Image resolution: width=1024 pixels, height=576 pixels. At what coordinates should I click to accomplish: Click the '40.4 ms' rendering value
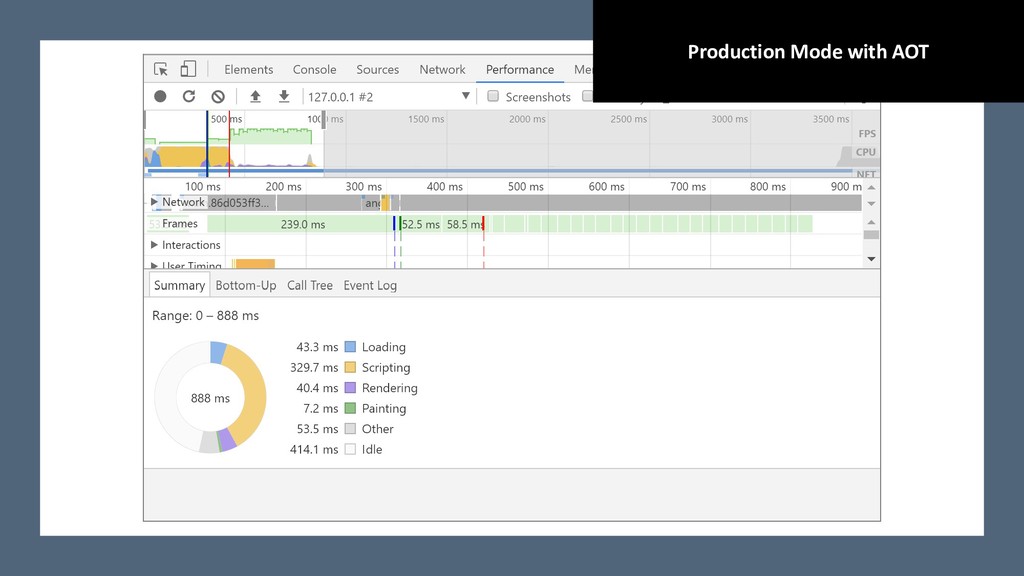click(317, 388)
